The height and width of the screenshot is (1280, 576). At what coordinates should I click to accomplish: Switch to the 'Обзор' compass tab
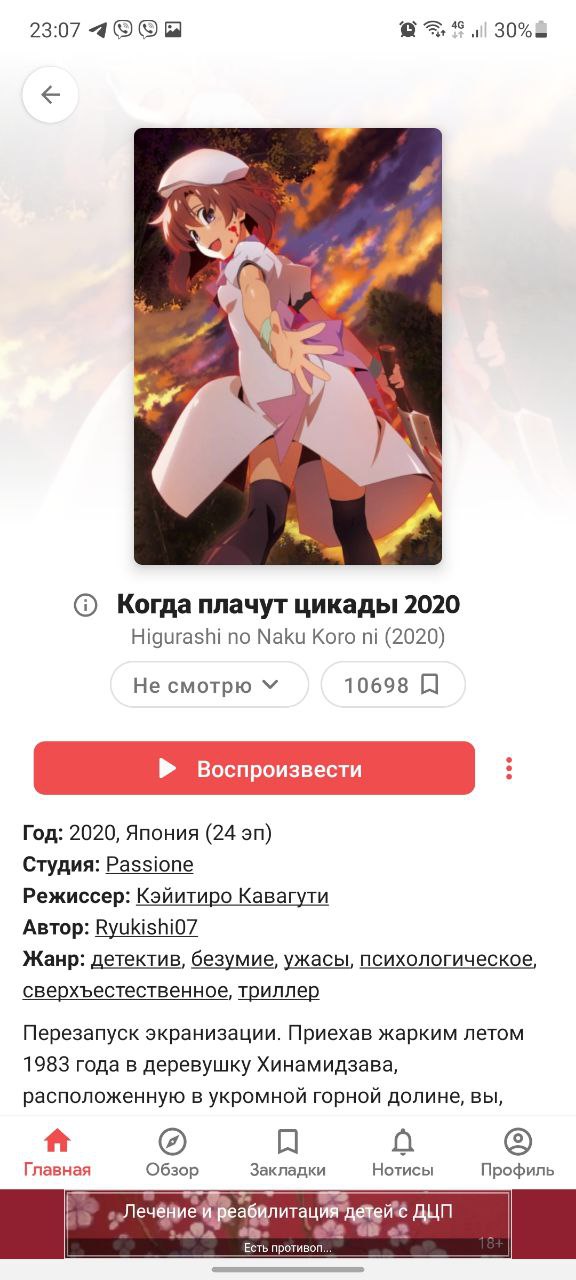point(172,1153)
